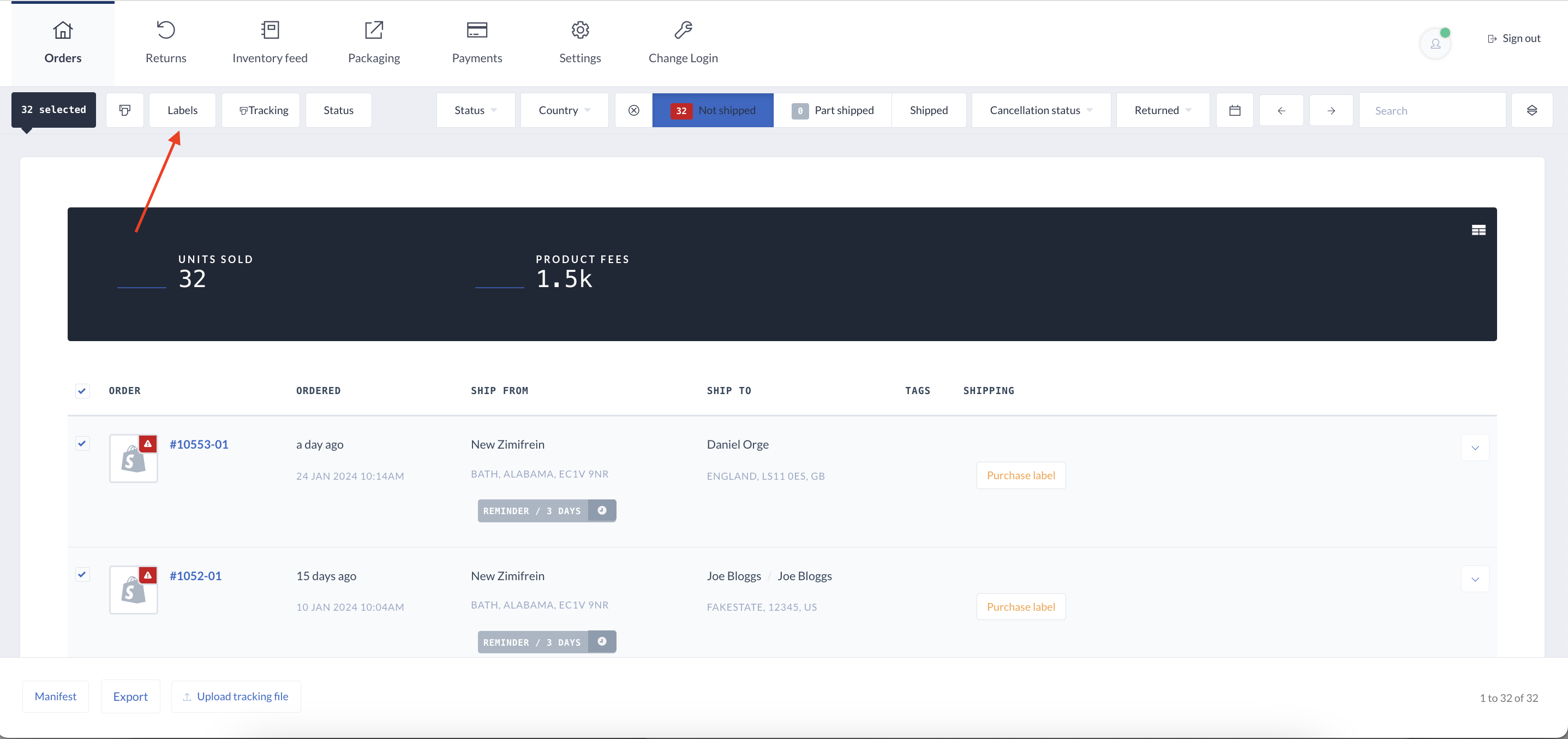Image resolution: width=1568 pixels, height=739 pixels.
Task: Click the UNITS SOLD statistic
Action: 216,272
